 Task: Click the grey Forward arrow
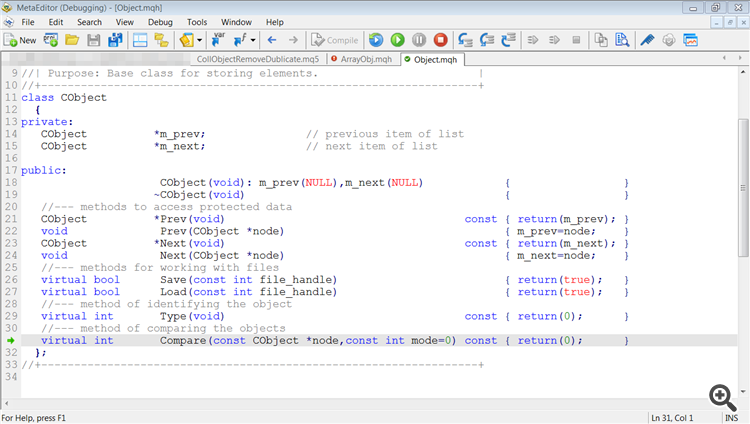(293, 40)
